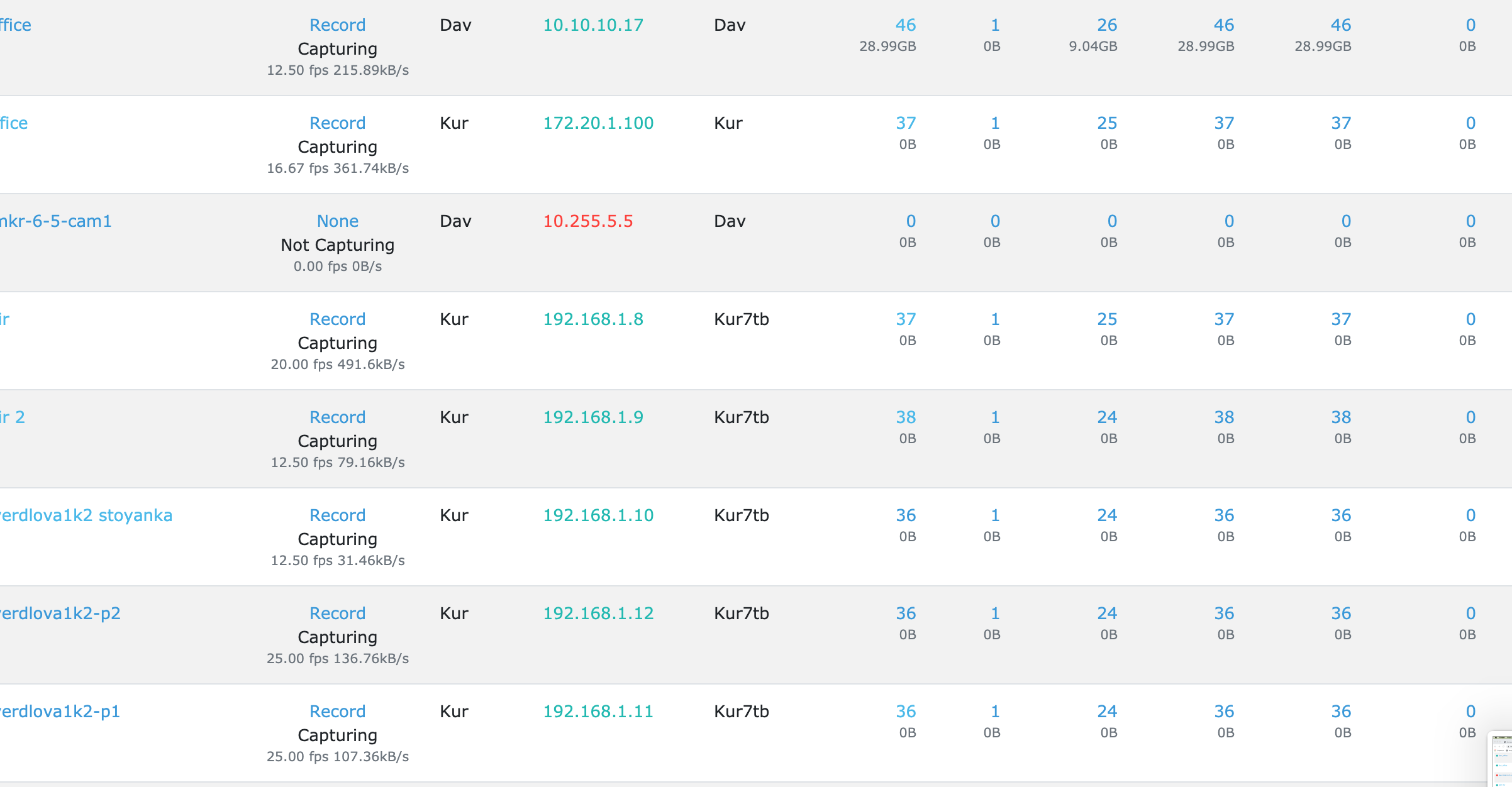The image size is (1512, 787).
Task: Click Record function in the 10.10.10.17 row
Action: (x=337, y=25)
